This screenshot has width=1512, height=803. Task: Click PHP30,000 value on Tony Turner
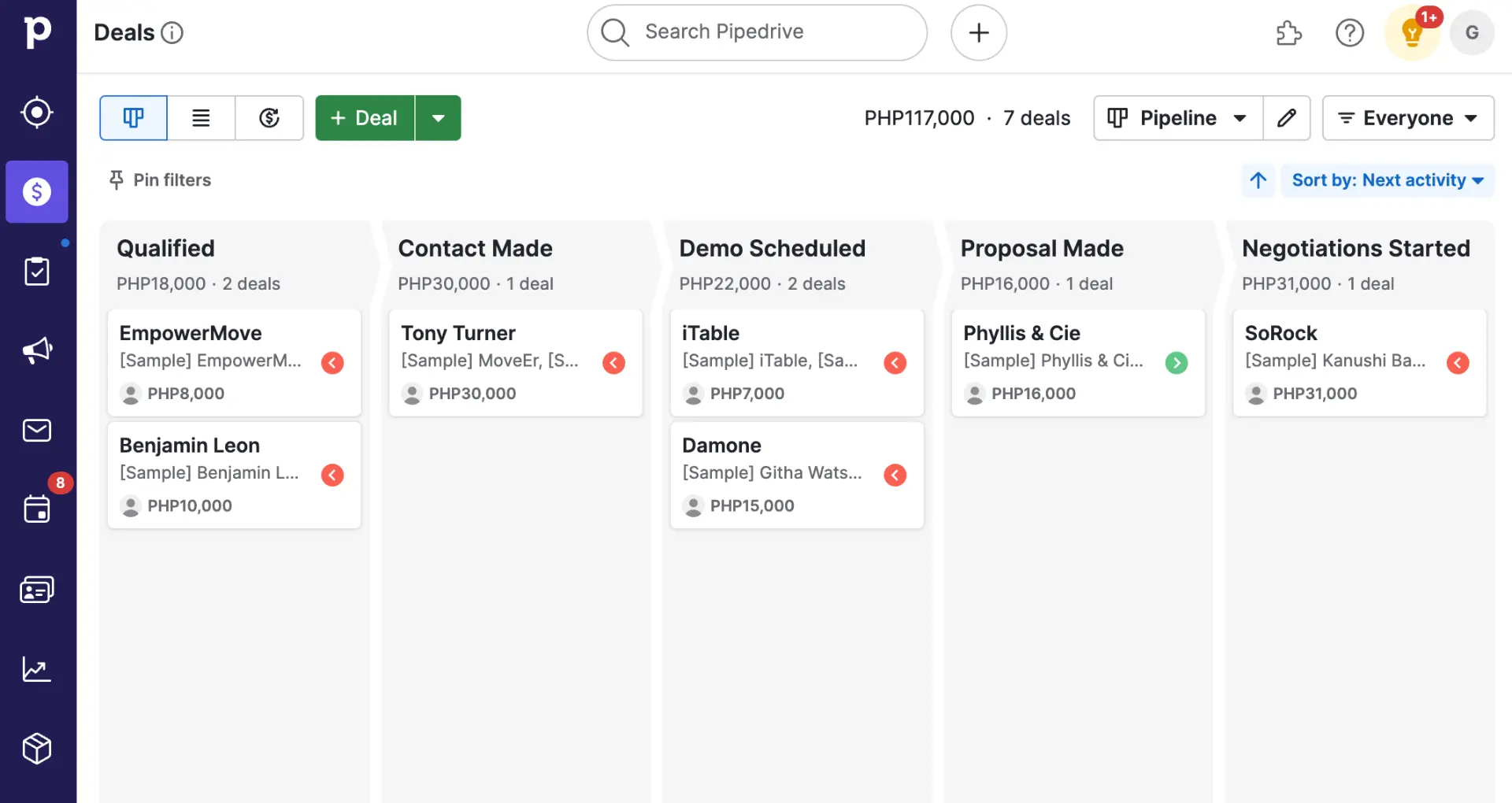pos(472,394)
